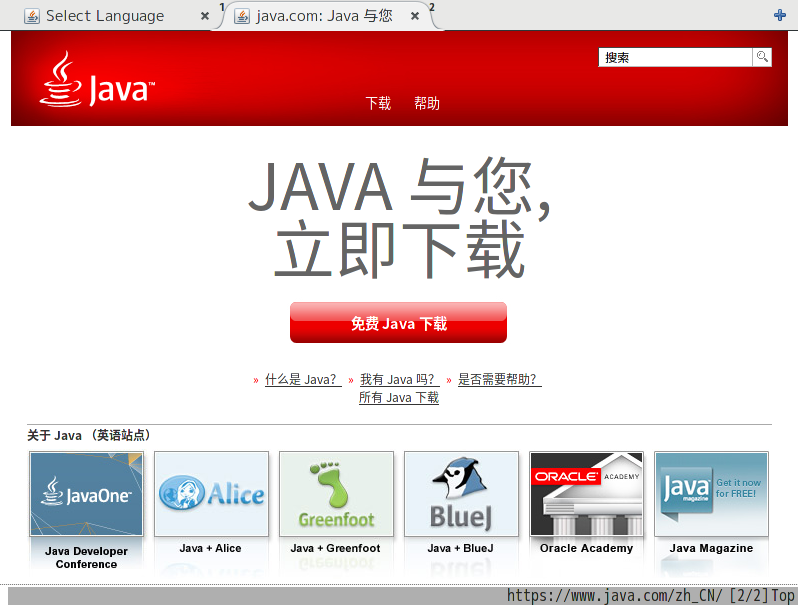The image size is (798, 607).
Task: Open the 所有 Java 下载 link
Action: 399,397
